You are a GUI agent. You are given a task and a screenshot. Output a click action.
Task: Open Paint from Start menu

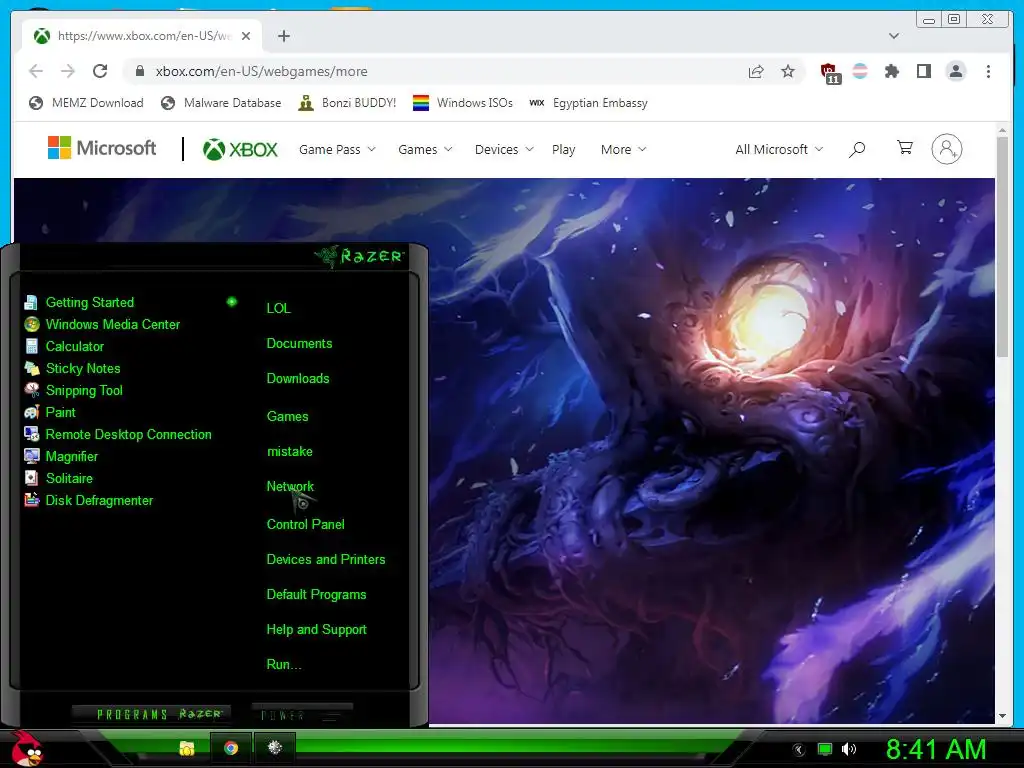pos(50,412)
